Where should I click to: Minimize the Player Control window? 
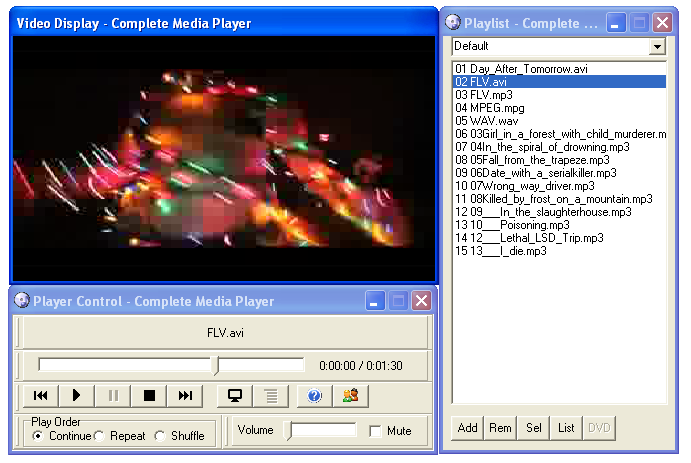tap(375, 301)
